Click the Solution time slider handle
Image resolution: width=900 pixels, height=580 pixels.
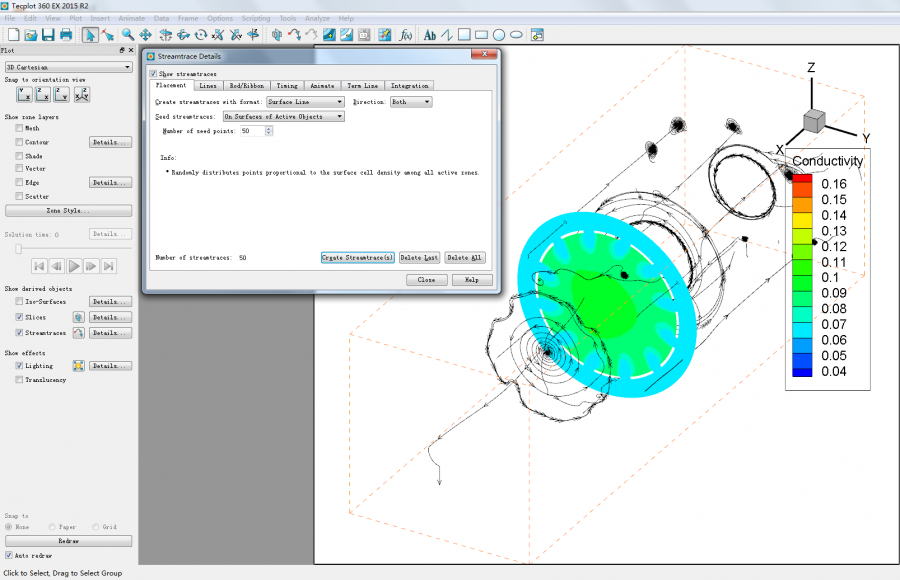[x=17, y=249]
